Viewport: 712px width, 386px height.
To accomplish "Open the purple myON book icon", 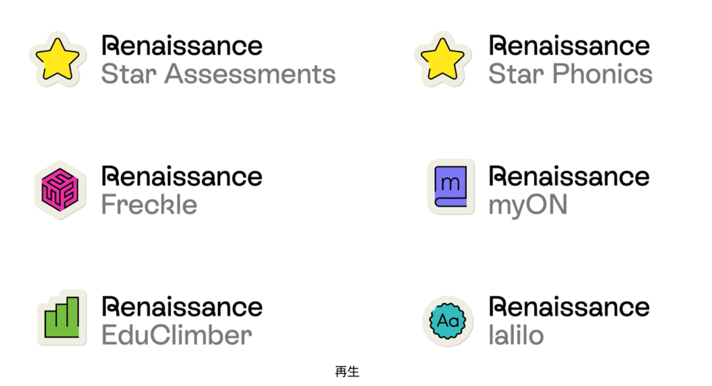I will (x=451, y=187).
